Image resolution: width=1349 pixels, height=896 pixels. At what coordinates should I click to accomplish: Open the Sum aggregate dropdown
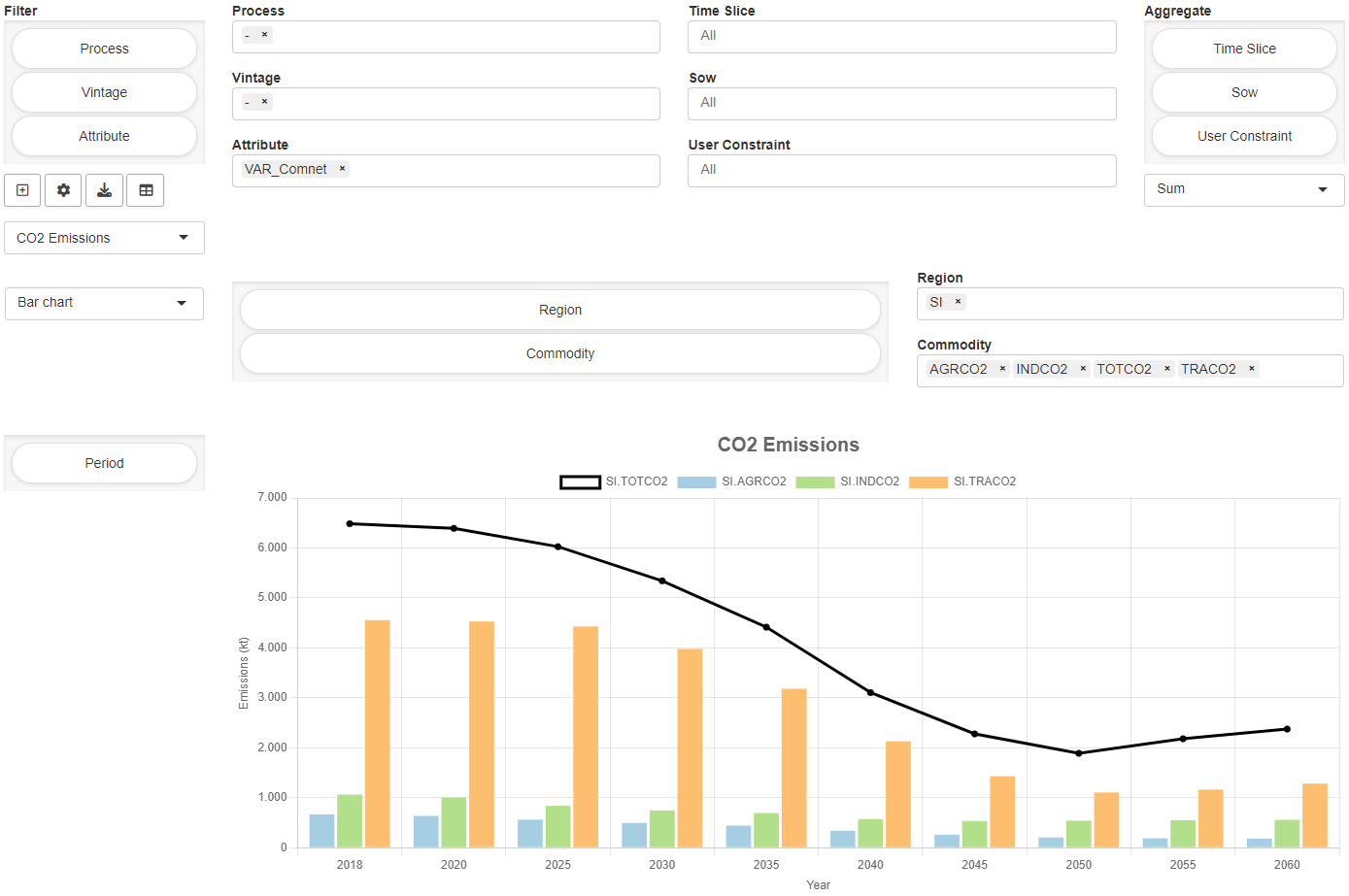(1244, 189)
